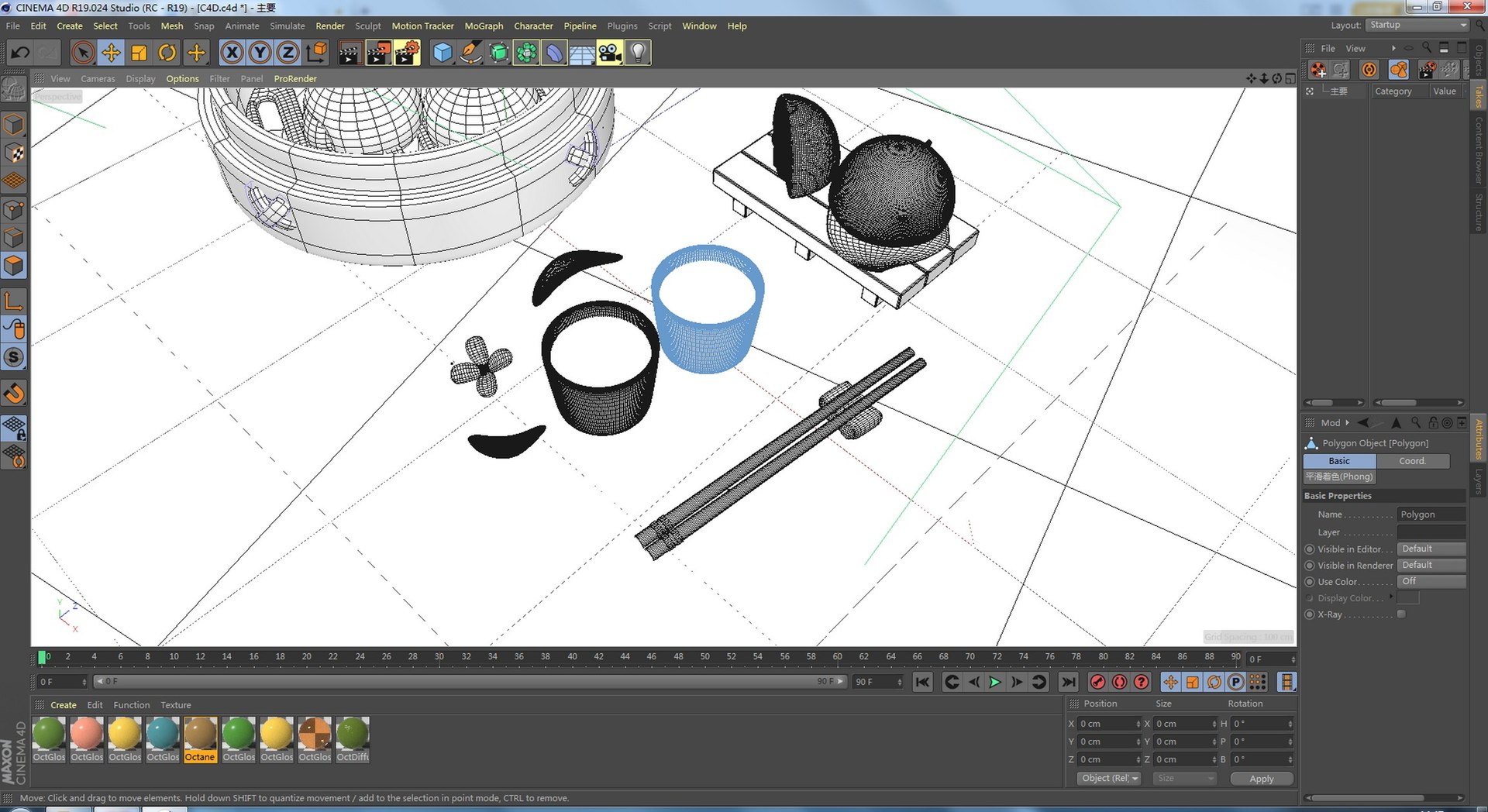Viewport: 1488px width, 812px height.
Task: Select the pink OctGlos material
Action: (x=87, y=739)
